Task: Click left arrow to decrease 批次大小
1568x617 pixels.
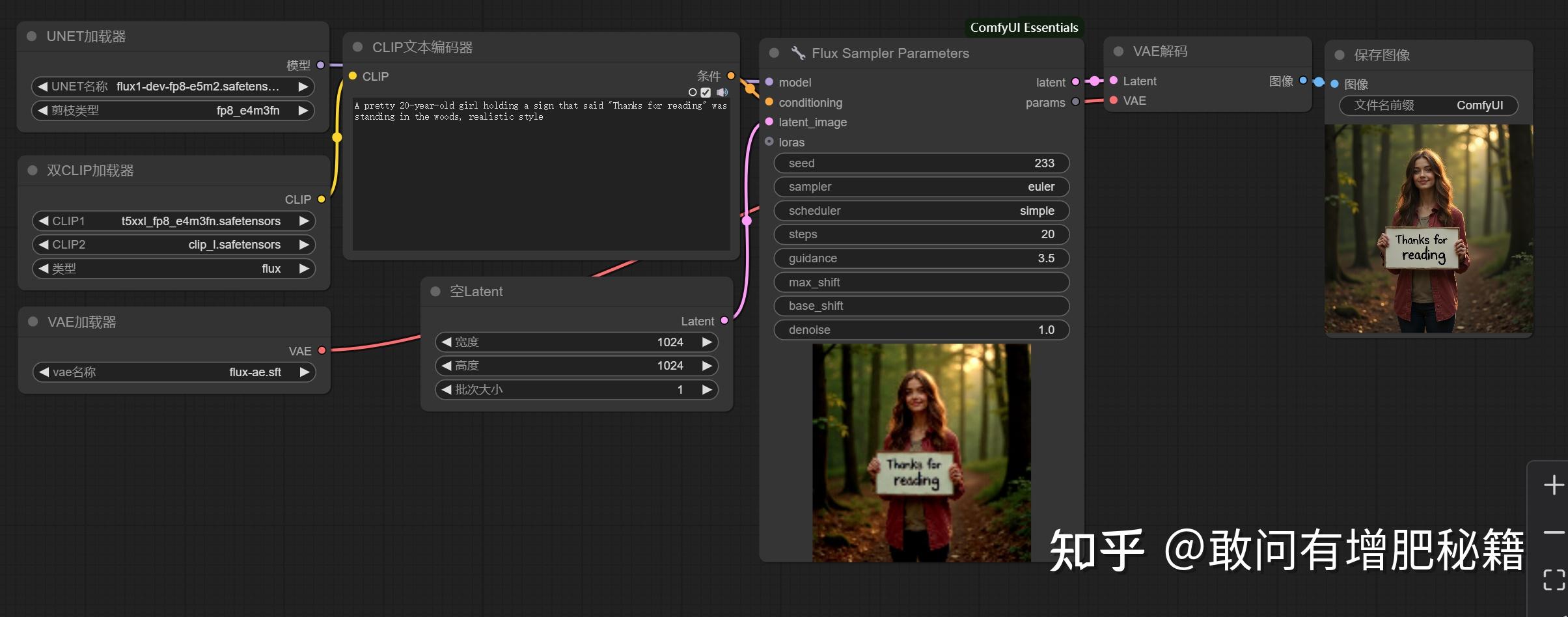Action: [447, 390]
